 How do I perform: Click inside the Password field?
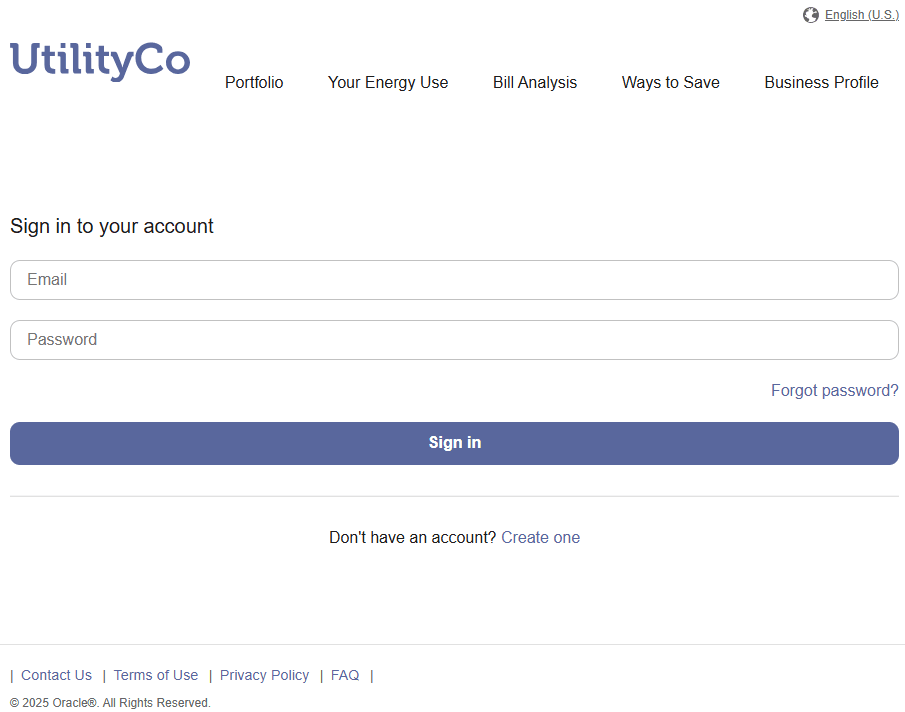[x=454, y=340]
